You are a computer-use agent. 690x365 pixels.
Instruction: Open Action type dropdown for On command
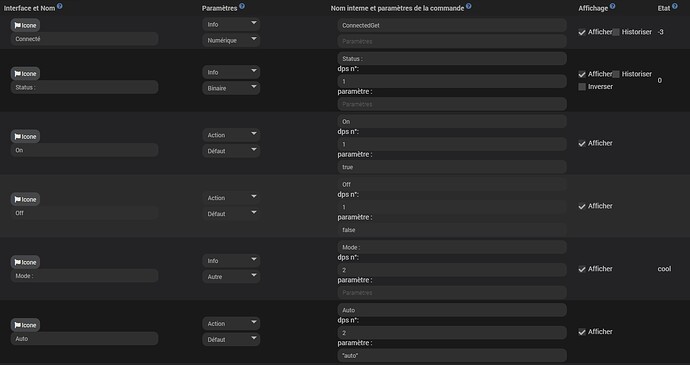[x=231, y=135]
